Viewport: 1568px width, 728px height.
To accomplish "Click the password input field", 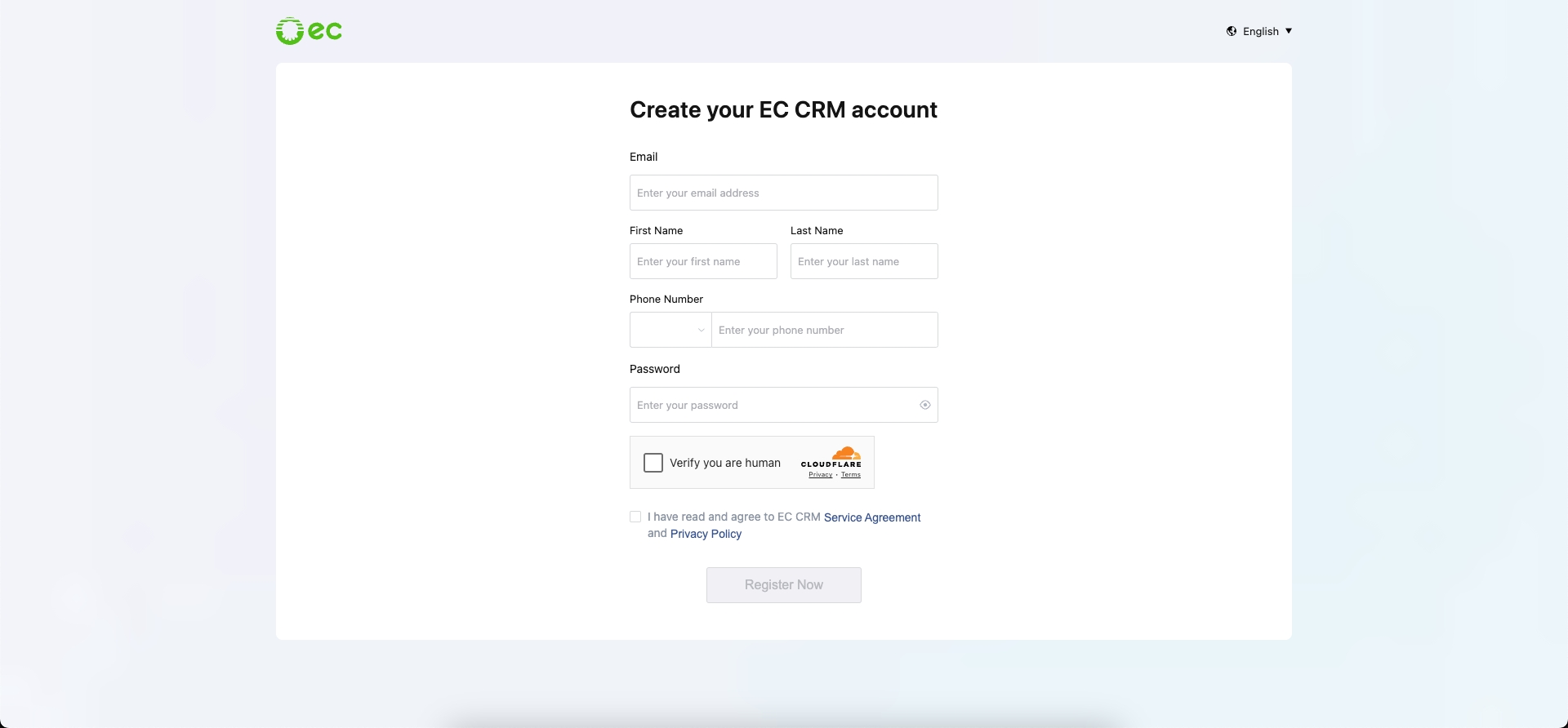I will [772, 405].
